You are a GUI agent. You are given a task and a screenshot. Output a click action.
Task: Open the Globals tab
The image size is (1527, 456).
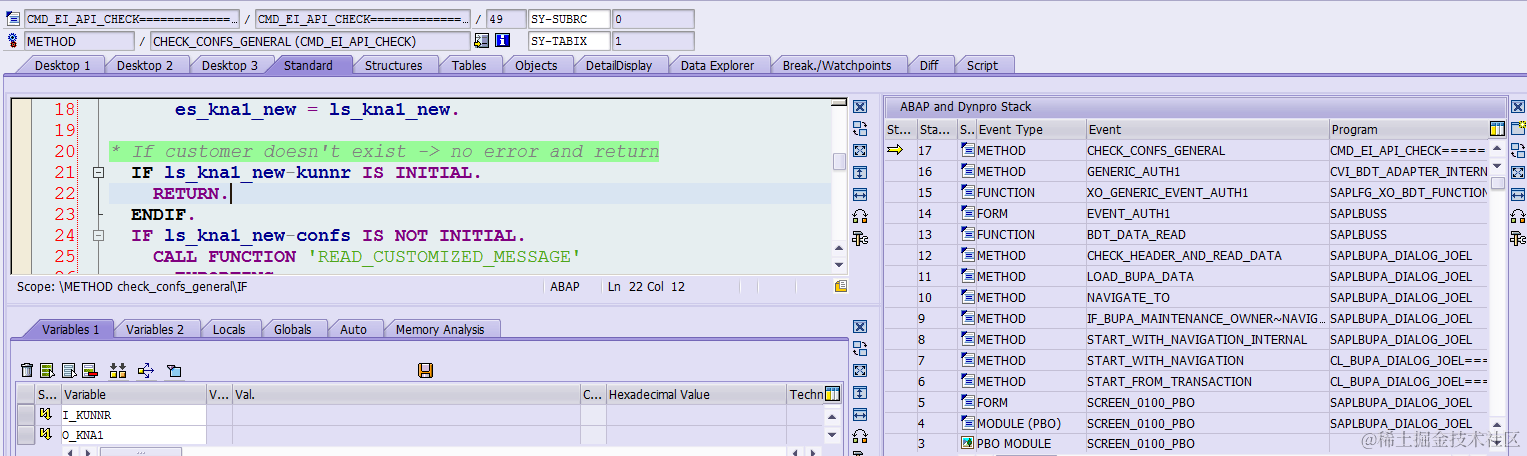pos(293,329)
